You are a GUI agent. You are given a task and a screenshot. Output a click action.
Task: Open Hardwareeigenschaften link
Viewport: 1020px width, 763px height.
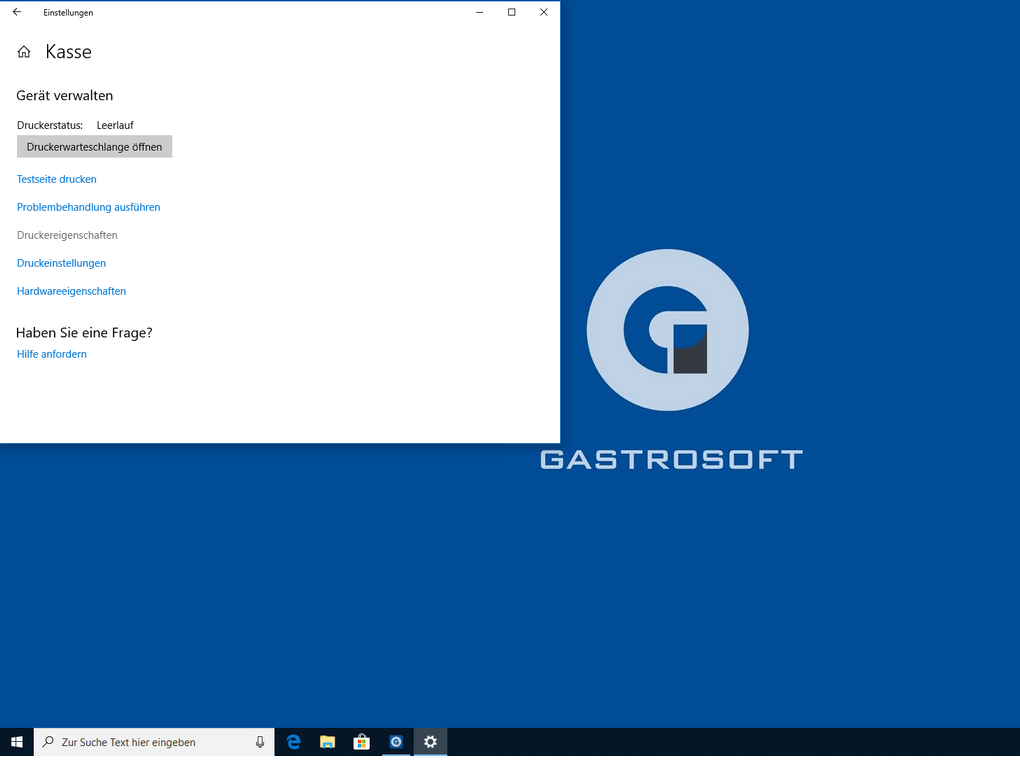pos(72,291)
